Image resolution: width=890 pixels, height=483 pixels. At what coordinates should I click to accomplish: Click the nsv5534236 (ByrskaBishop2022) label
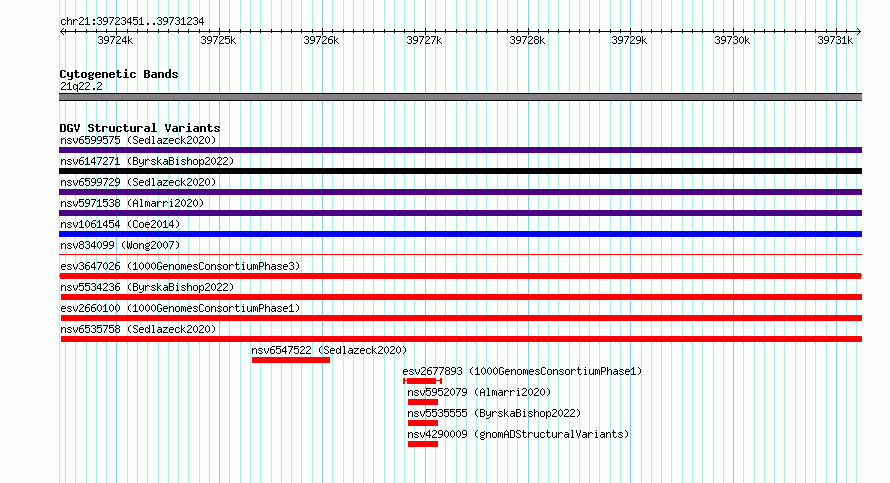coord(147,287)
